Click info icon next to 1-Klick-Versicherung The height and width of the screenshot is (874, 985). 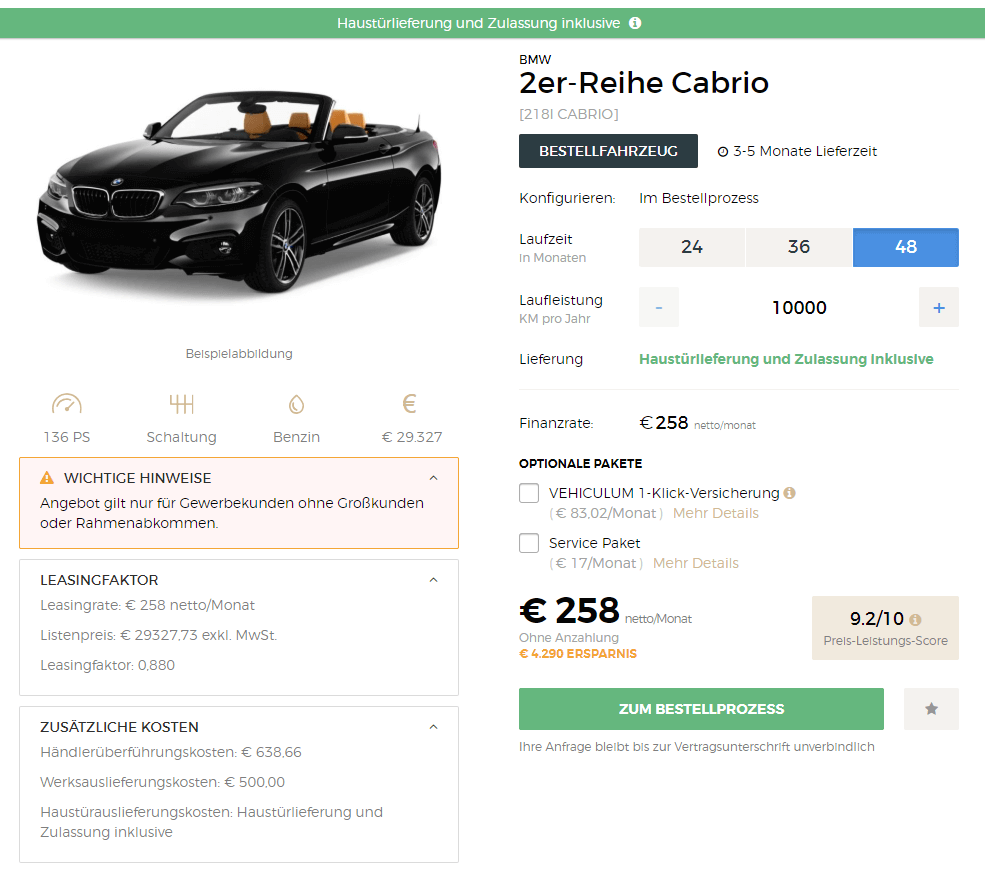click(x=790, y=493)
